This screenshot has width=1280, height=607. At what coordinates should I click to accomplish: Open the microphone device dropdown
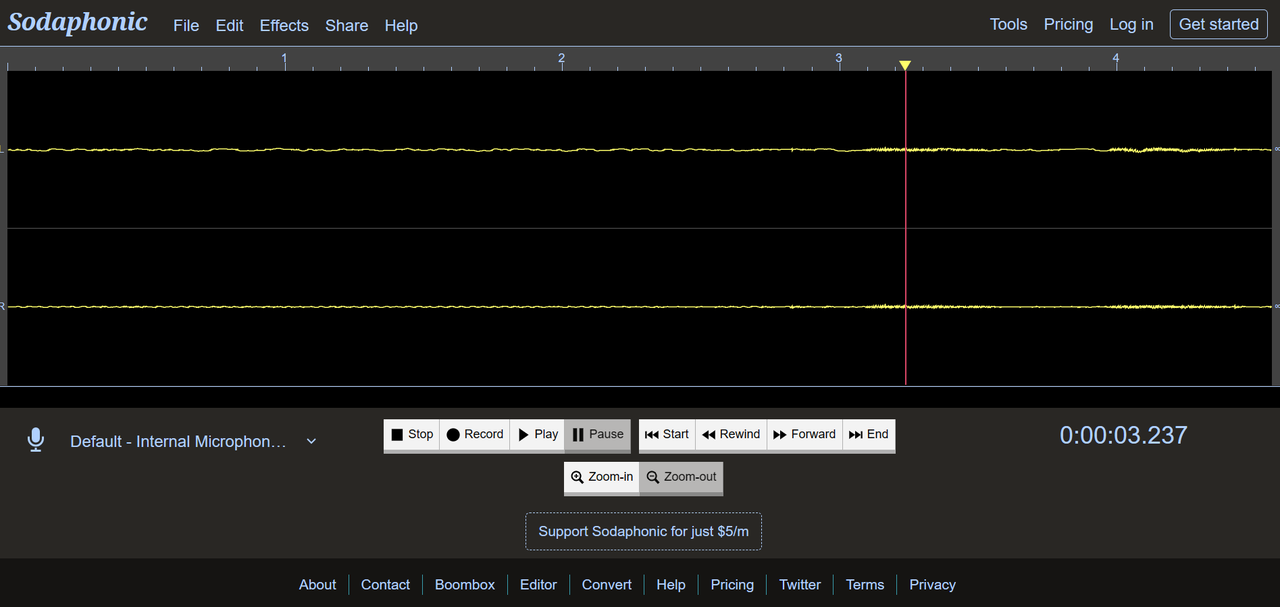tap(193, 441)
